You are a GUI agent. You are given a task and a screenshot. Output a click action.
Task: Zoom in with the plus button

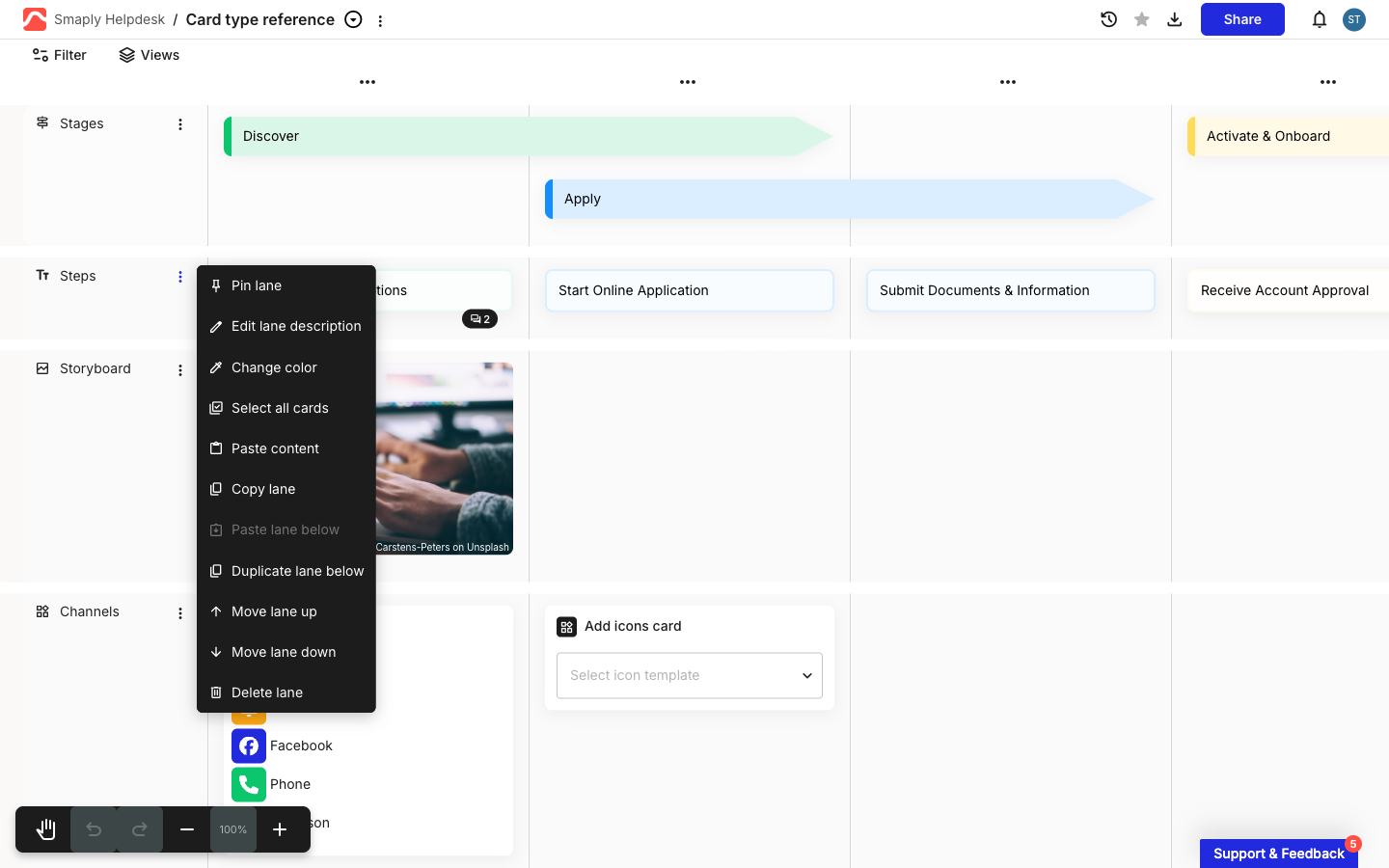click(280, 829)
